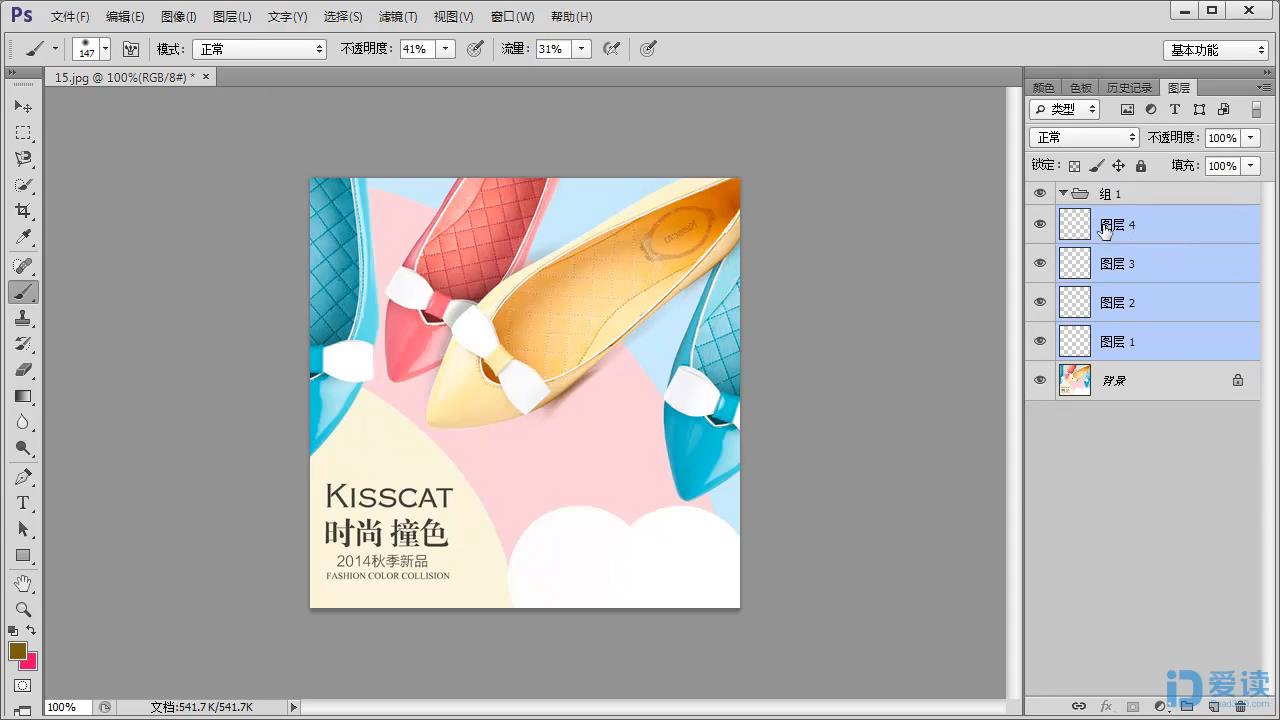This screenshot has height=720, width=1280.
Task: Enable airbrush-style build-up effects
Action: coord(612,48)
